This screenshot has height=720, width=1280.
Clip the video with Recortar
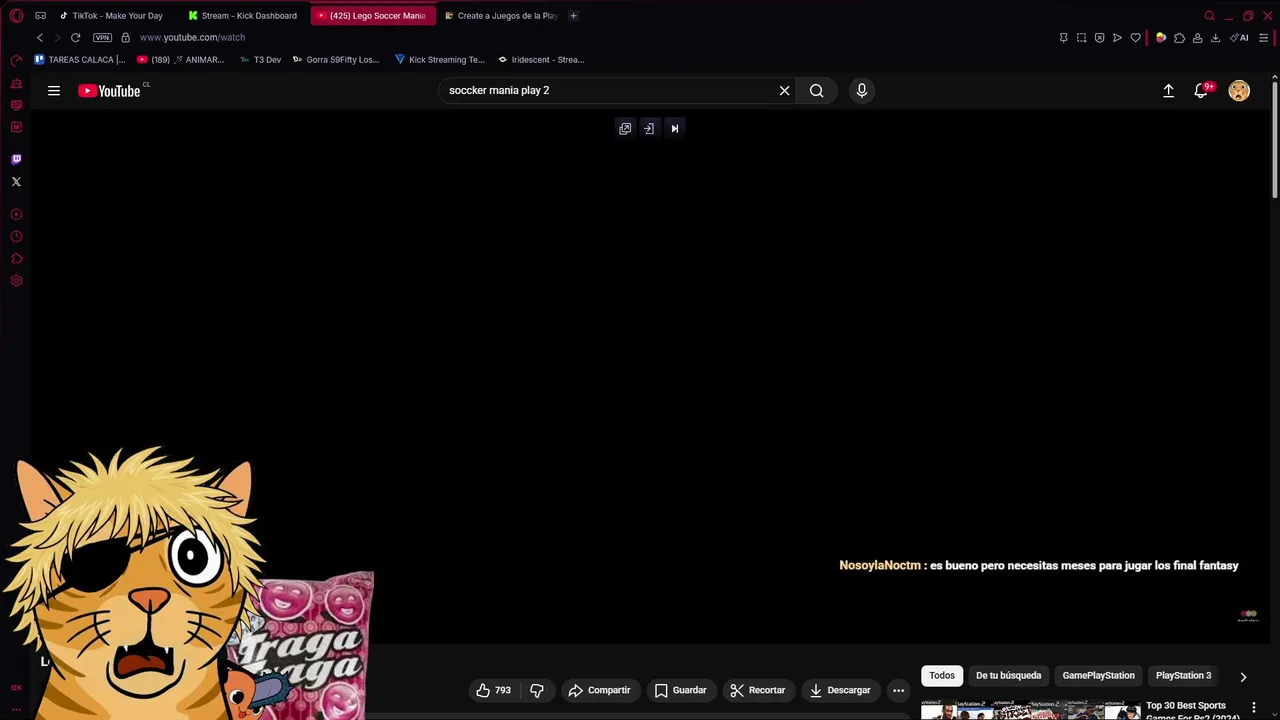click(757, 690)
